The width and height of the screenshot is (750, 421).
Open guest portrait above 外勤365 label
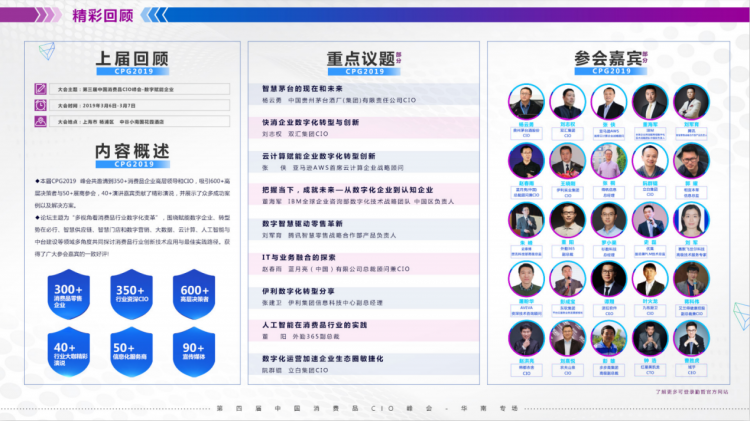[567, 220]
